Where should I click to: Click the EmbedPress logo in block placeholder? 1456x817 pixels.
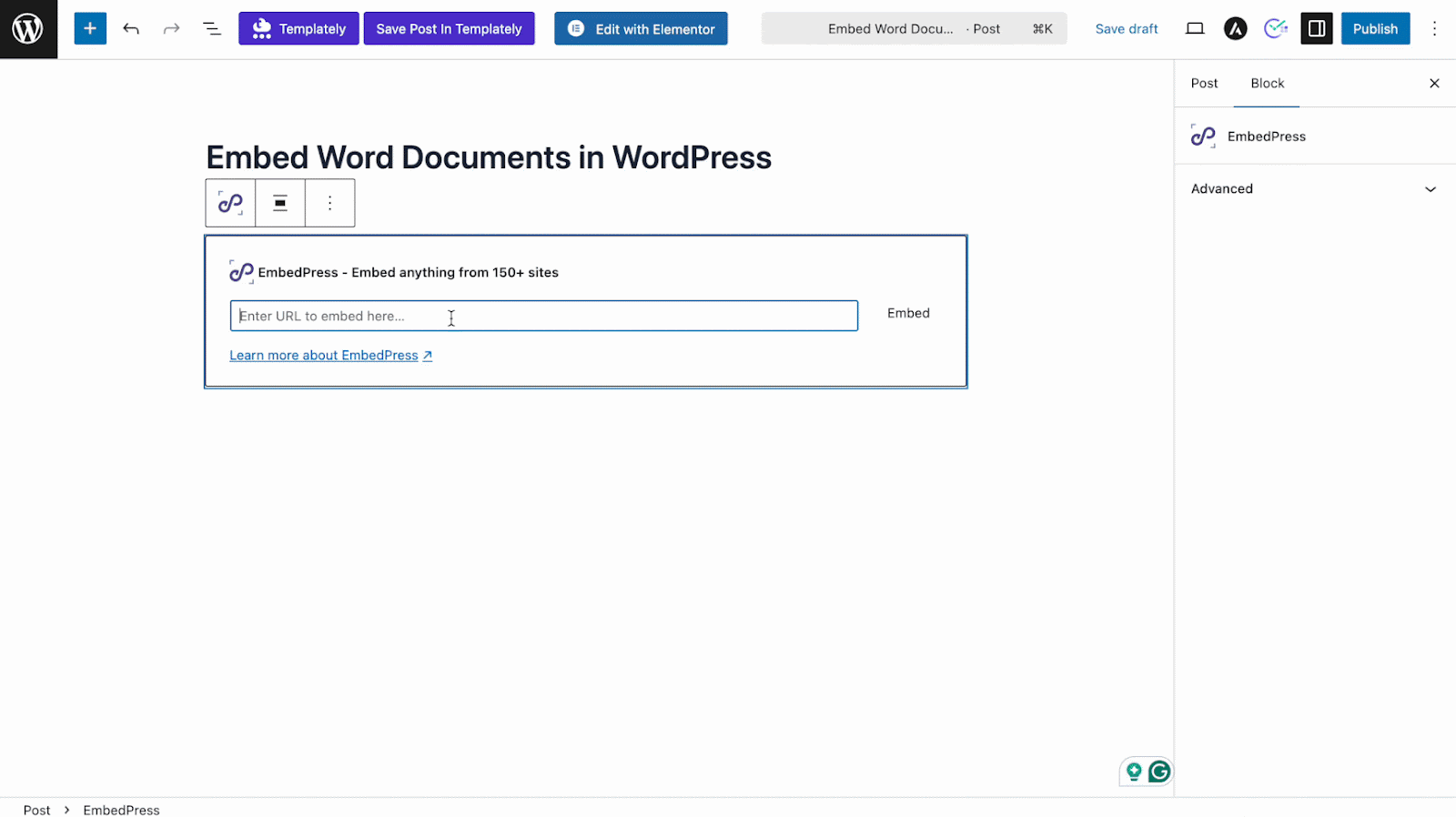241,272
